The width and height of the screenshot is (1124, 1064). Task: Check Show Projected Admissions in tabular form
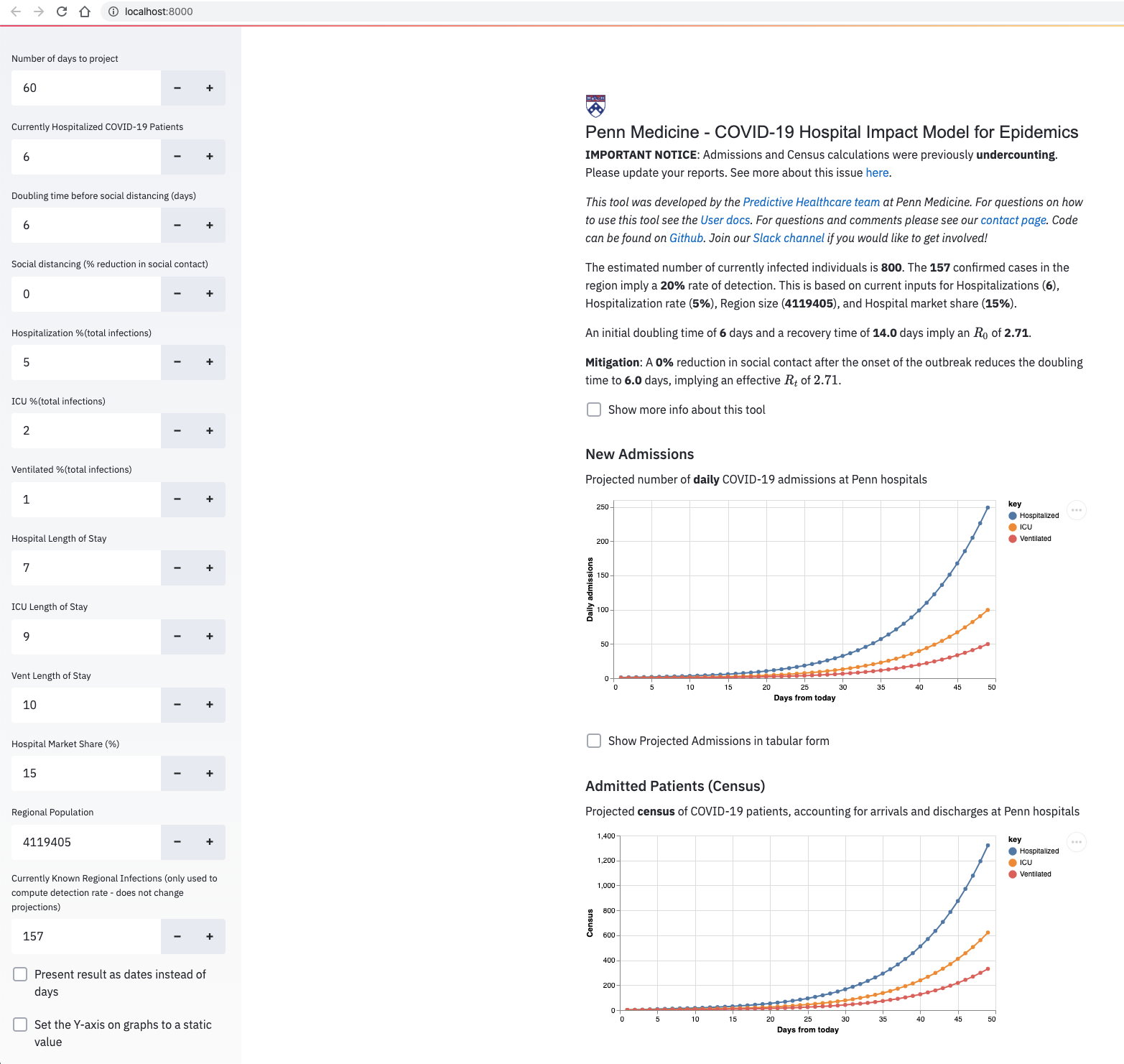[594, 741]
